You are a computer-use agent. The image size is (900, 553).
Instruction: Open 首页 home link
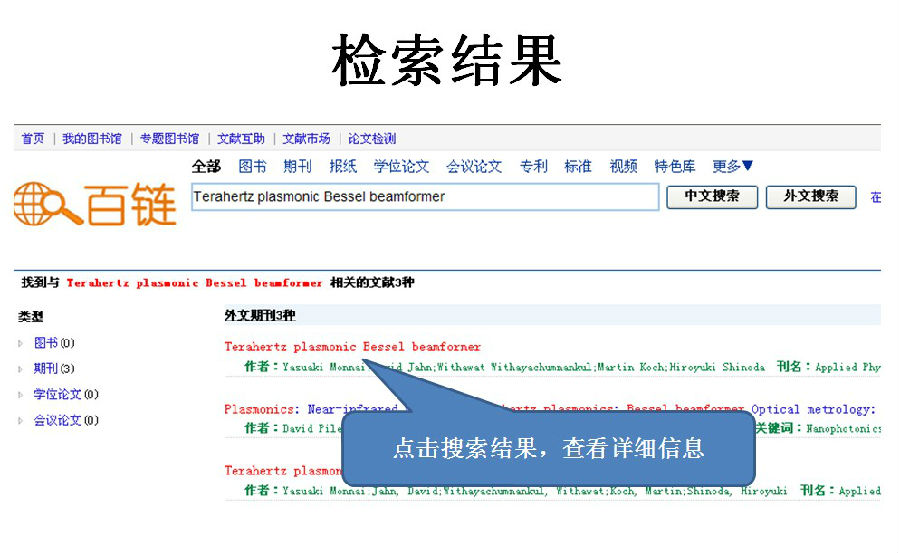point(33,138)
